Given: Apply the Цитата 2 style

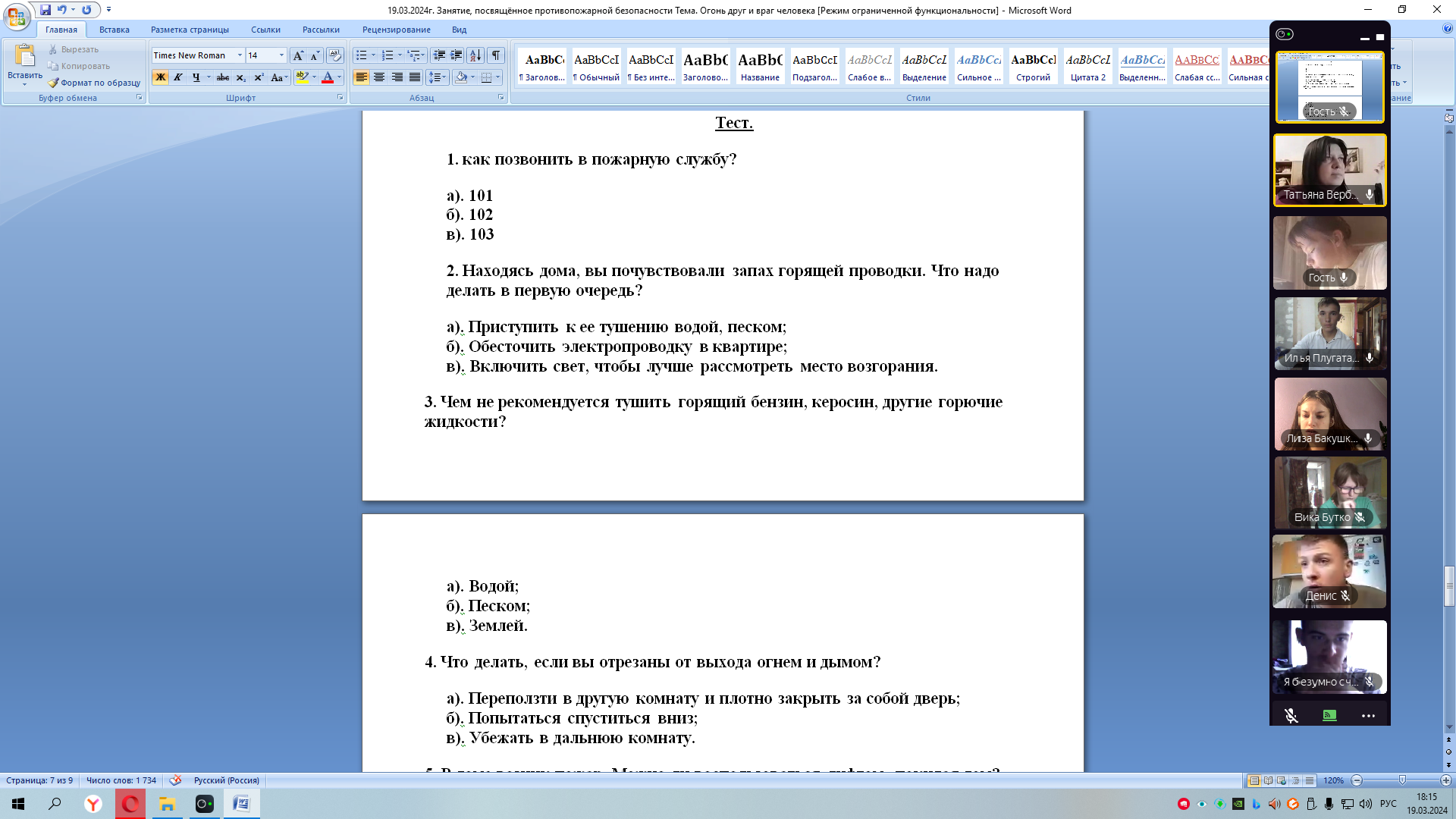Looking at the screenshot, I should pyautogui.click(x=1087, y=67).
